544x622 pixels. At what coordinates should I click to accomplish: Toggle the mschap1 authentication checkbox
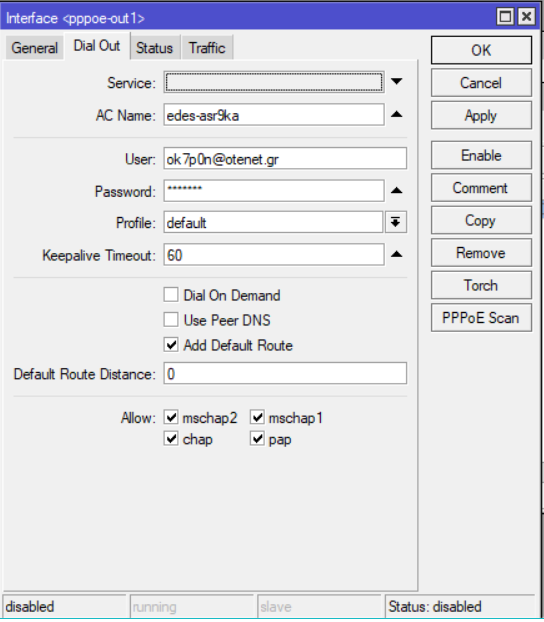point(258,417)
